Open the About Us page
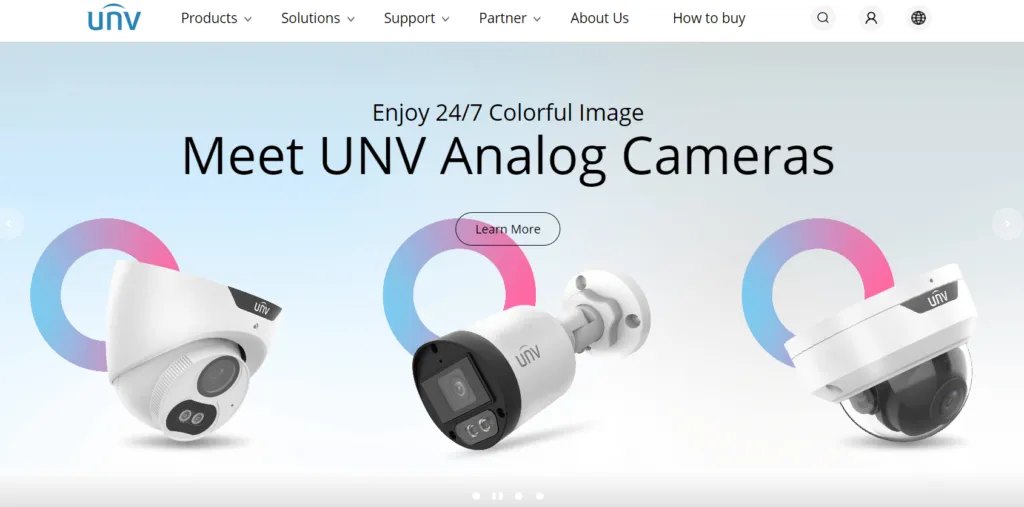Viewport: 1024px width, 507px height. pos(600,18)
